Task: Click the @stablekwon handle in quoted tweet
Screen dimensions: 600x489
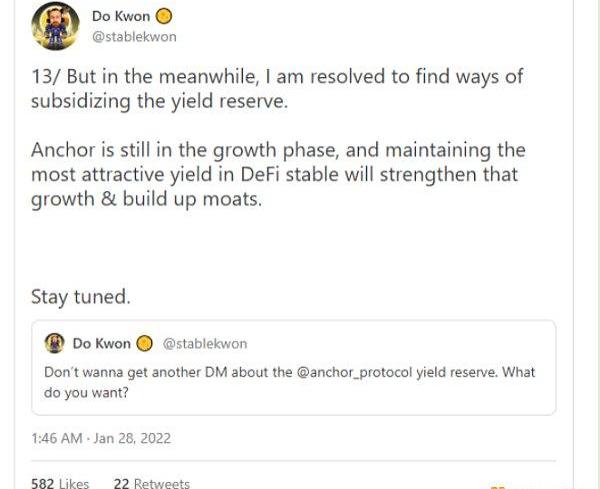Action: pos(204,344)
